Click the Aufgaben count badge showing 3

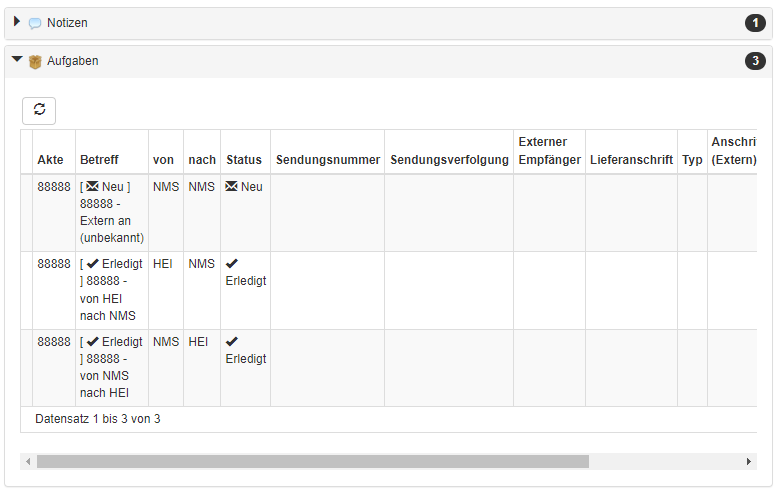[755, 61]
